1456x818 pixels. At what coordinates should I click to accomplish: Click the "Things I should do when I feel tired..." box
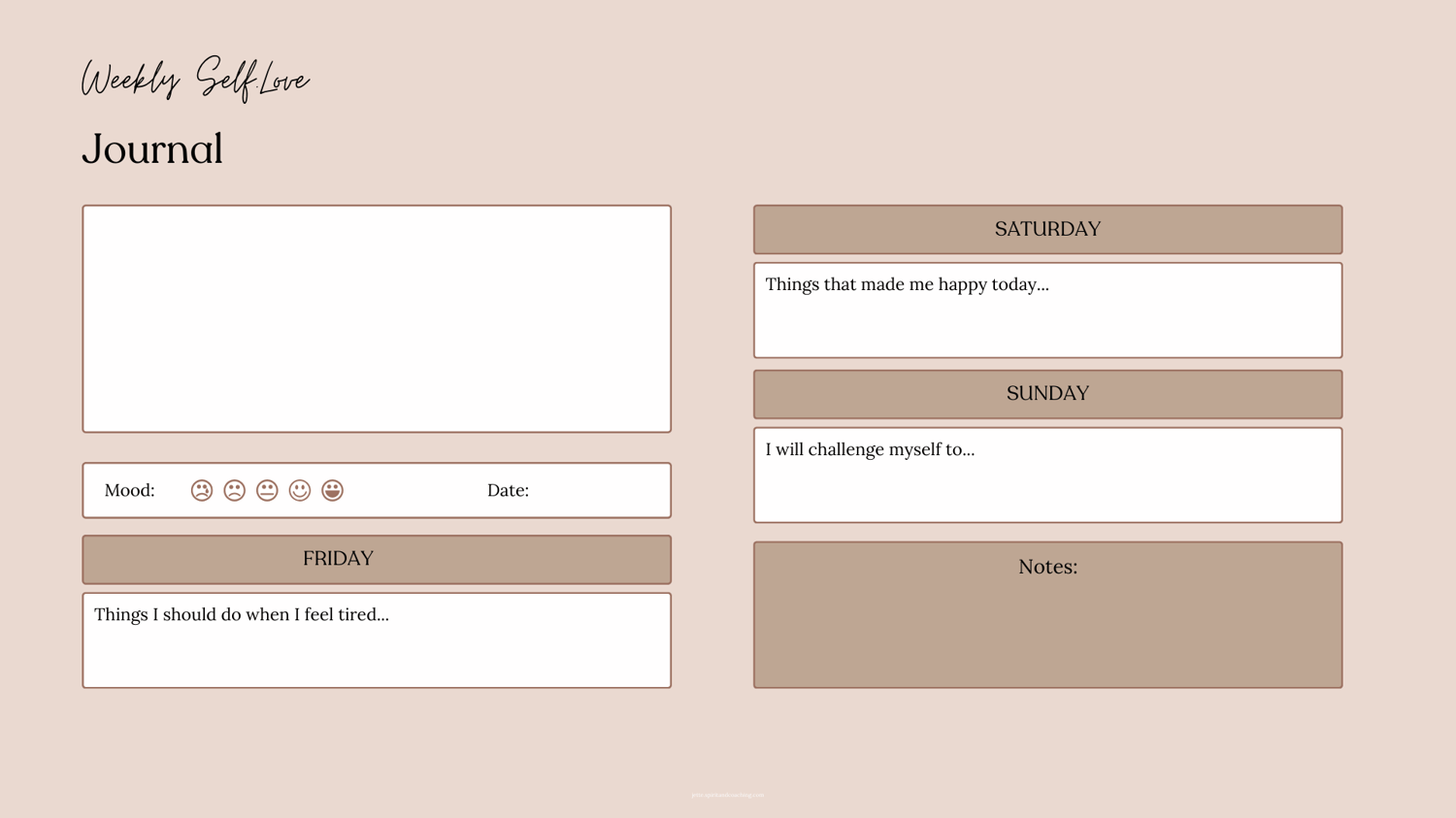377,640
